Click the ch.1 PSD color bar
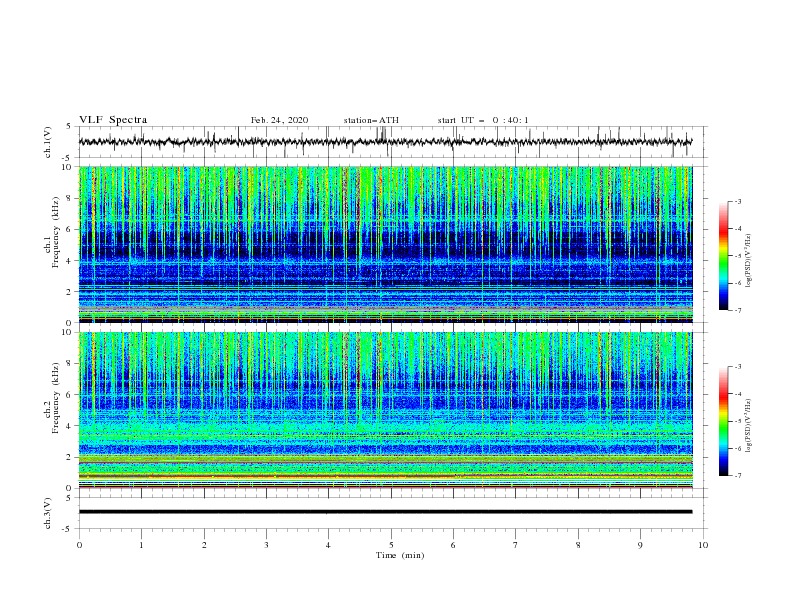Viewport: 792px width, 612px height. (723, 256)
